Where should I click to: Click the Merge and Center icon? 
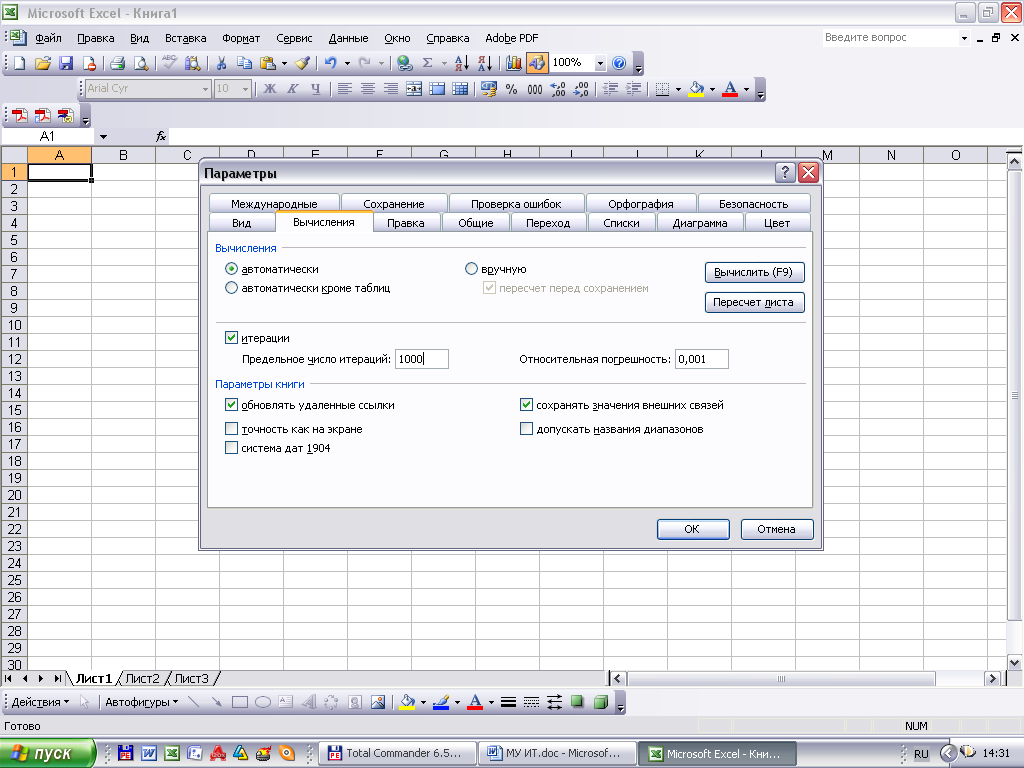414,89
